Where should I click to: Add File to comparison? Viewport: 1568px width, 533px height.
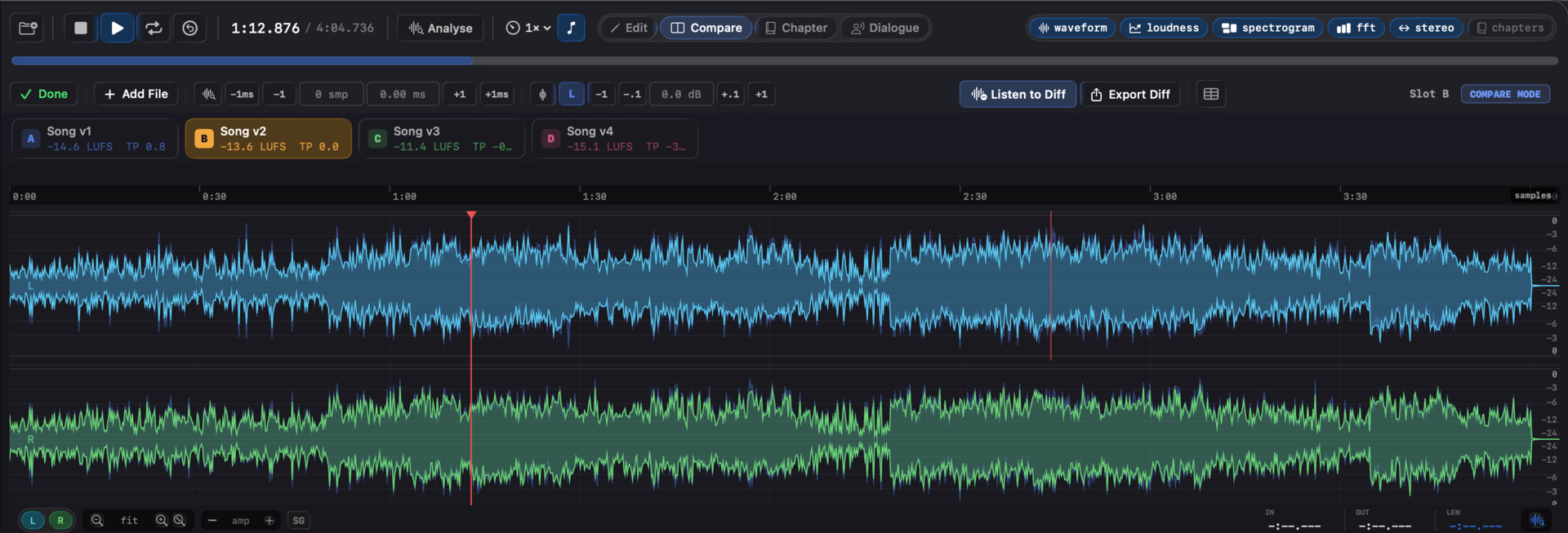tap(136, 94)
